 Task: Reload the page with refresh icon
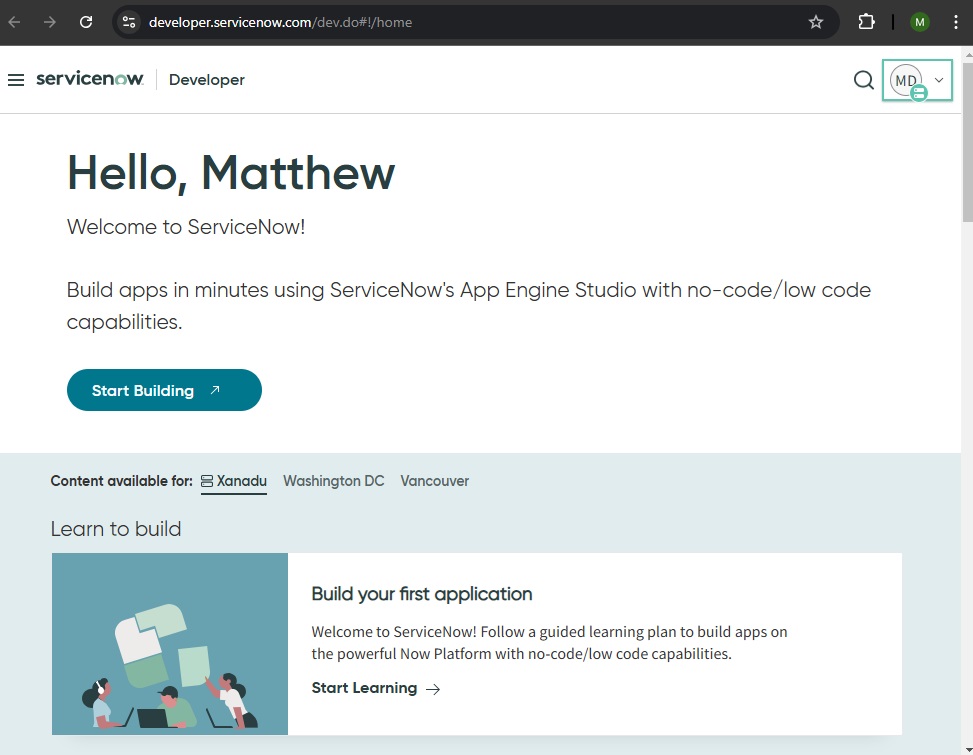point(86,22)
